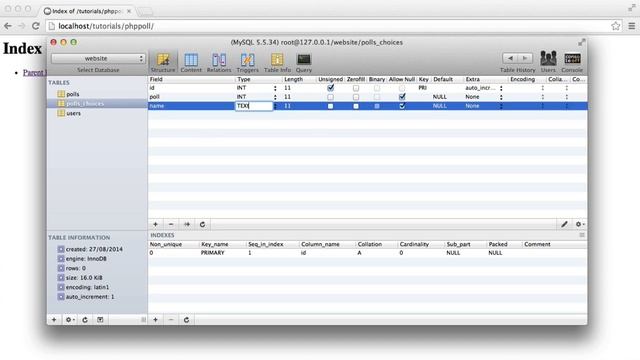This screenshot has height=360, width=640.
Task: Add a new table in sidebar
Action: coord(54,320)
